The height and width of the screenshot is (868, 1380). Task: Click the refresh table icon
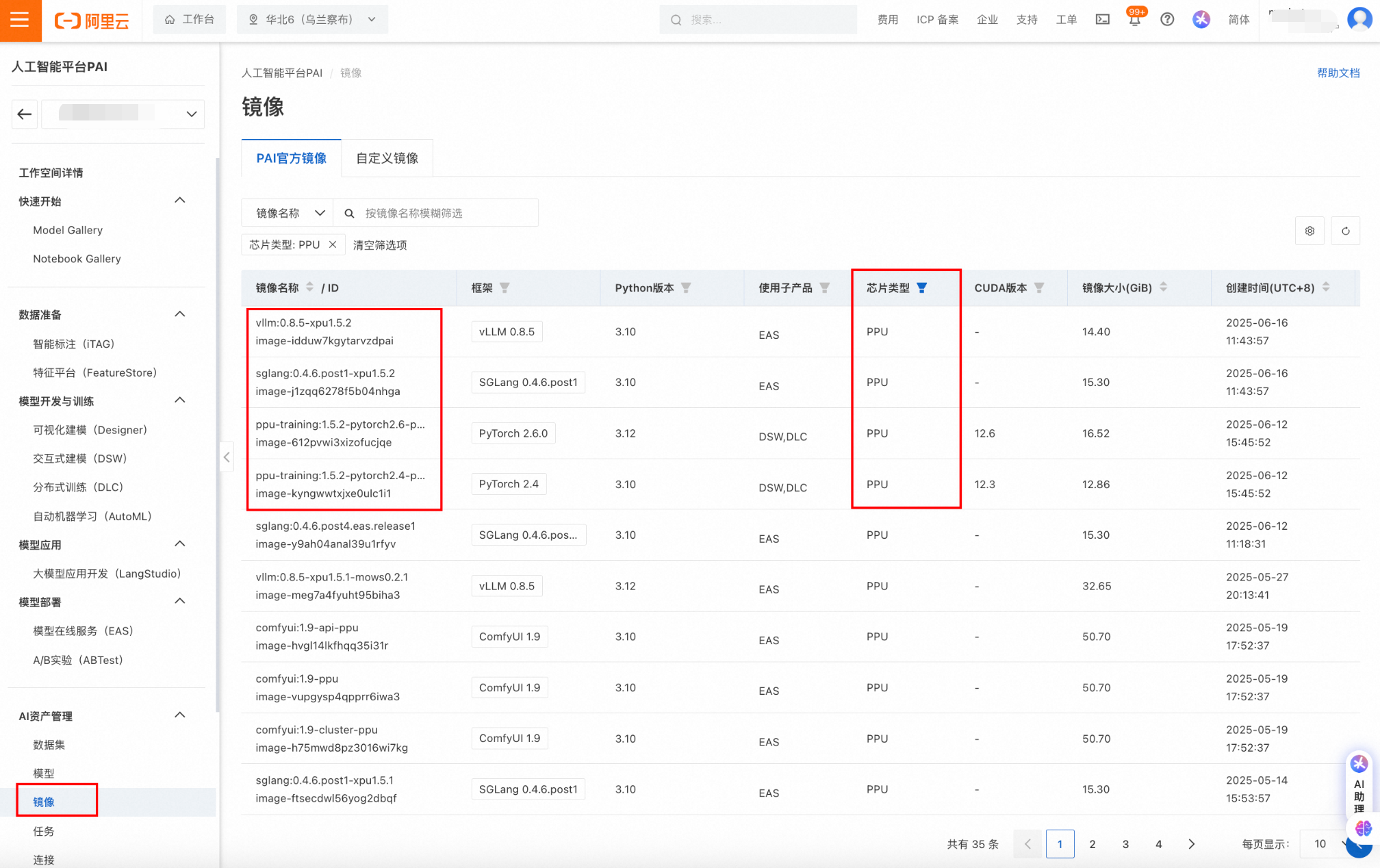[x=1345, y=231]
